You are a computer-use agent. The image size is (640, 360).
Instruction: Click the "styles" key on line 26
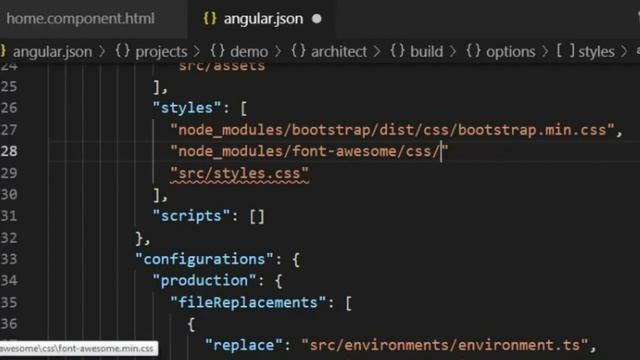pyautogui.click(x=187, y=108)
